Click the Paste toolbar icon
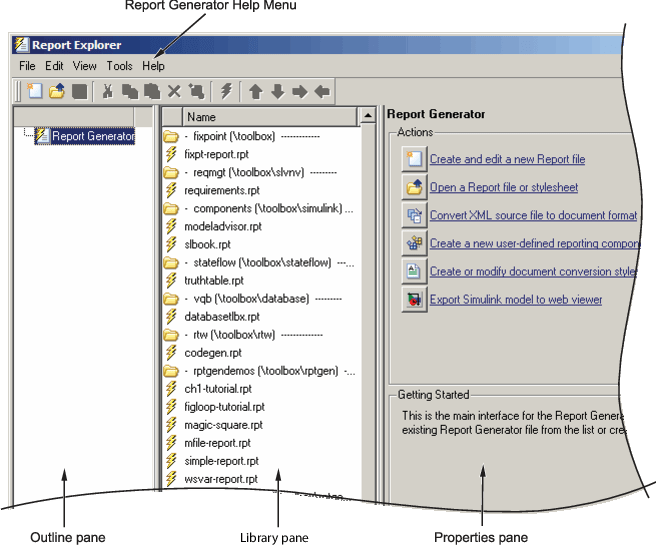This screenshot has height=545, width=656. (152, 91)
